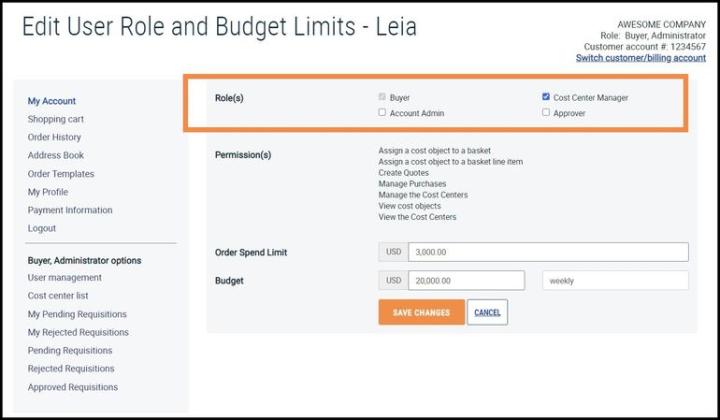Check the Account Admin role checkbox

(x=382, y=112)
